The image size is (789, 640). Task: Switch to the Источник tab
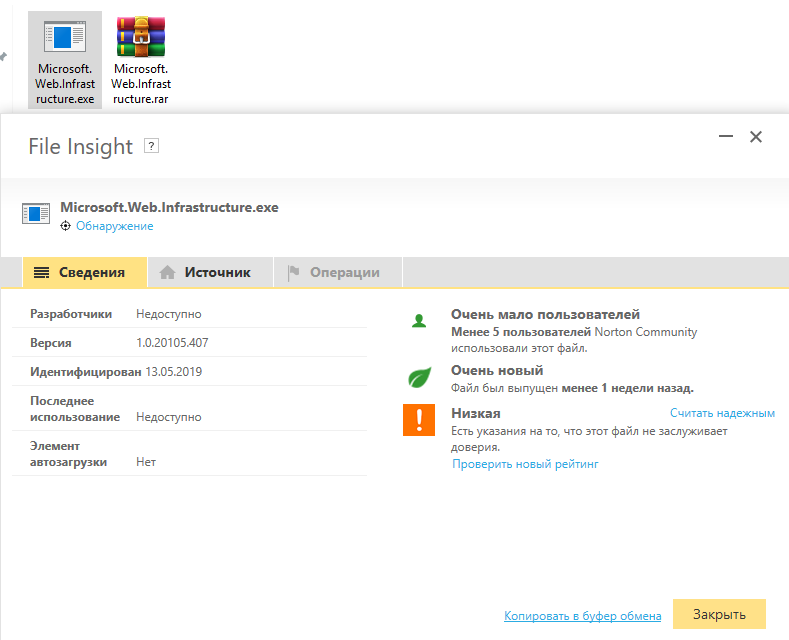tap(210, 272)
